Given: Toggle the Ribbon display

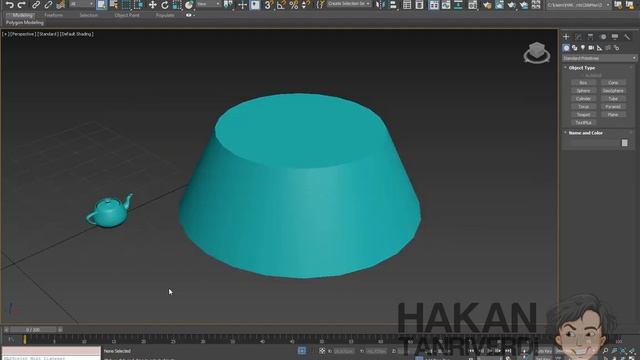Looking at the screenshot, I should coord(434,4).
